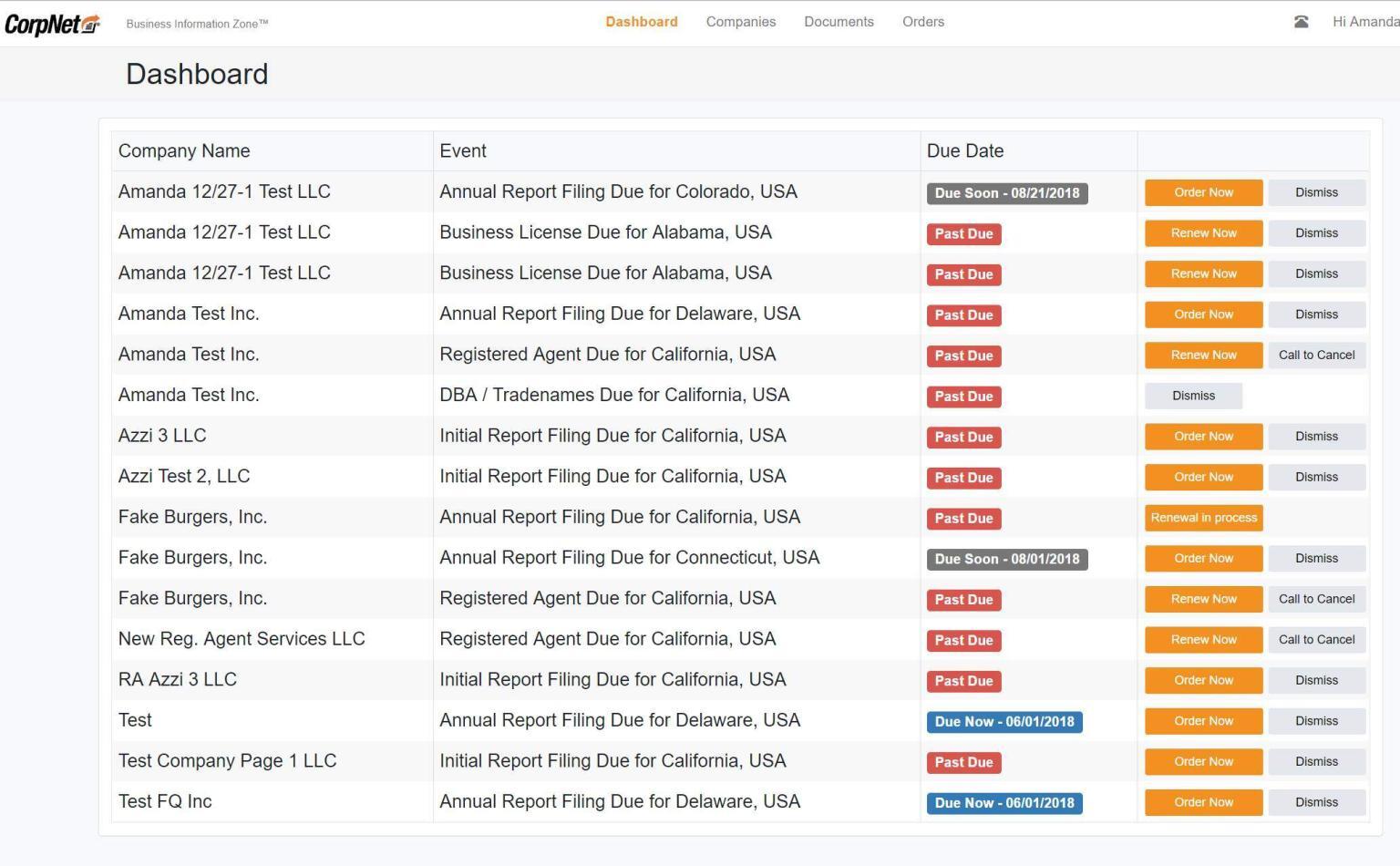
Task: Click Call to Cancel for Amanda Test Inc.
Action: (x=1316, y=356)
